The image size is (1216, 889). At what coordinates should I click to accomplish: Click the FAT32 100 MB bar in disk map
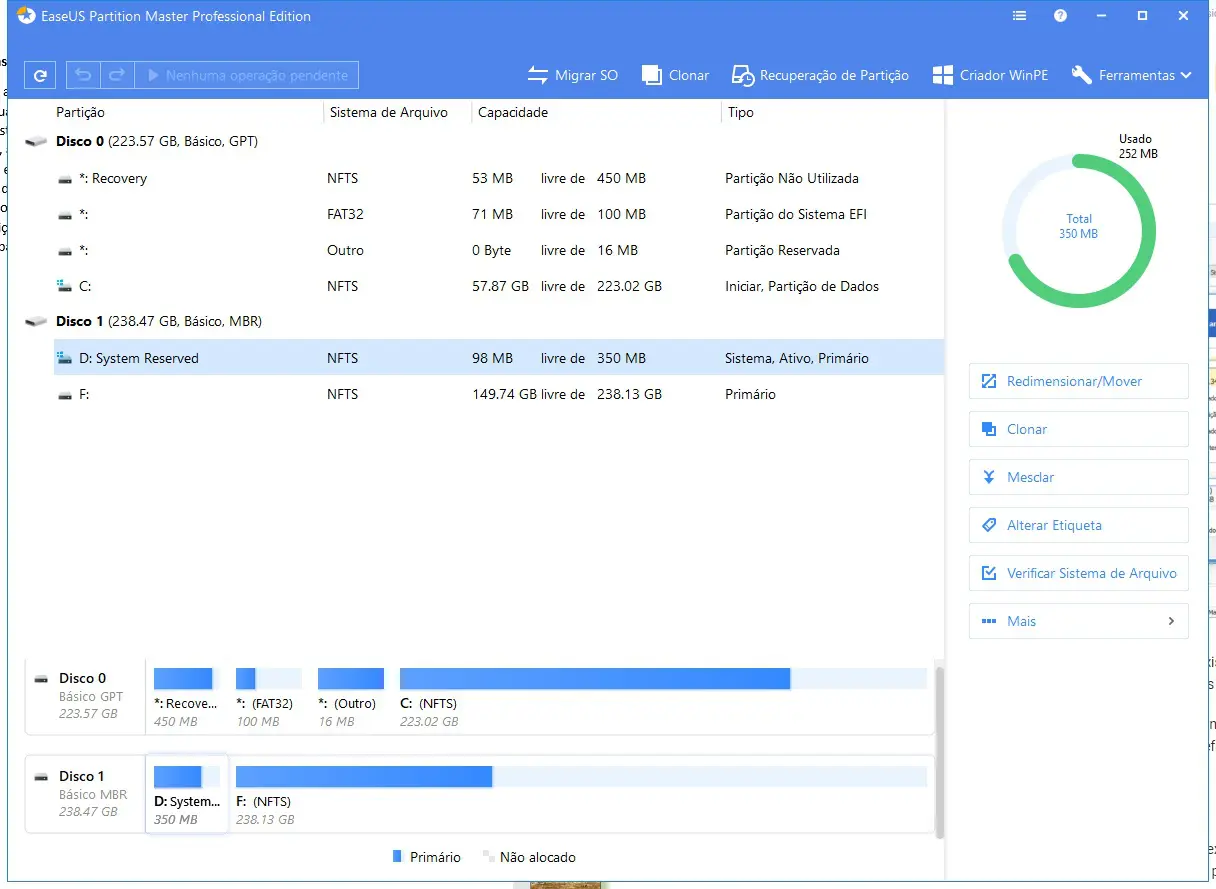pyautogui.click(x=269, y=679)
